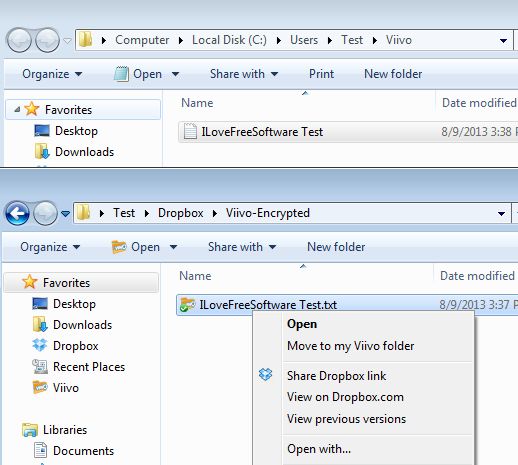Click New folder in the lower window toolbar
Image resolution: width=518 pixels, height=465 pixels.
click(336, 247)
